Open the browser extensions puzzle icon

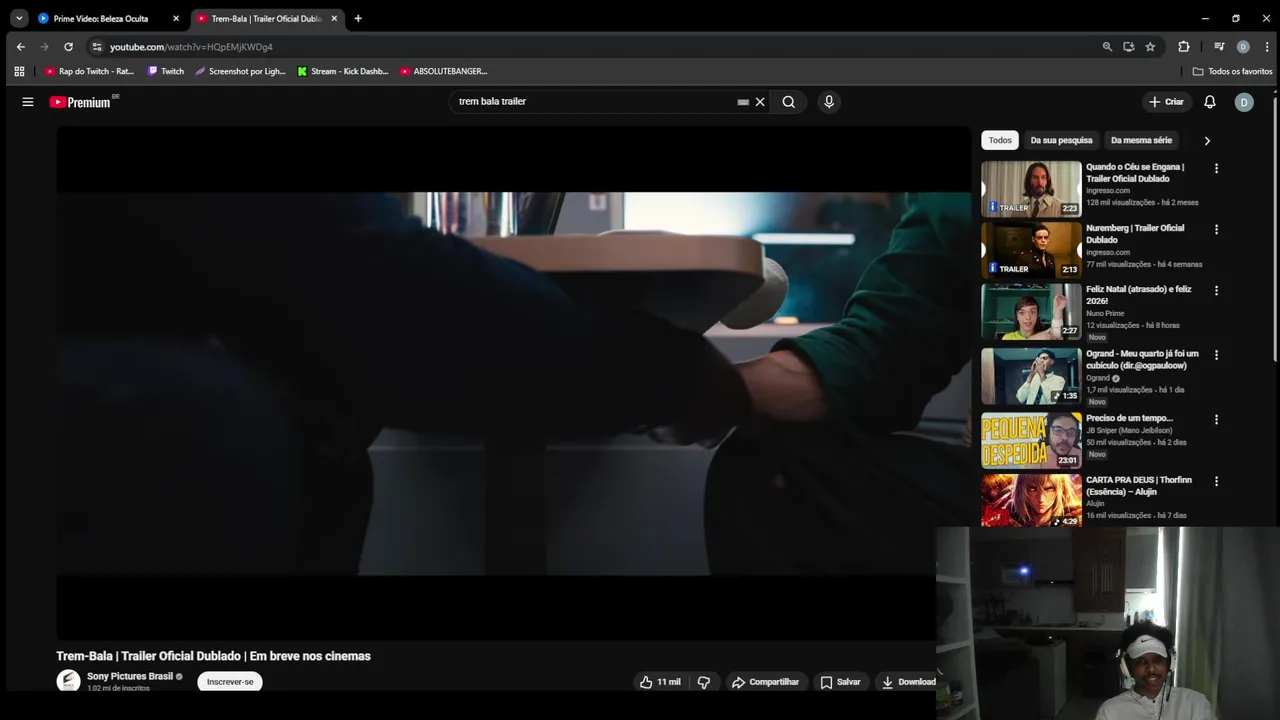(x=1184, y=47)
